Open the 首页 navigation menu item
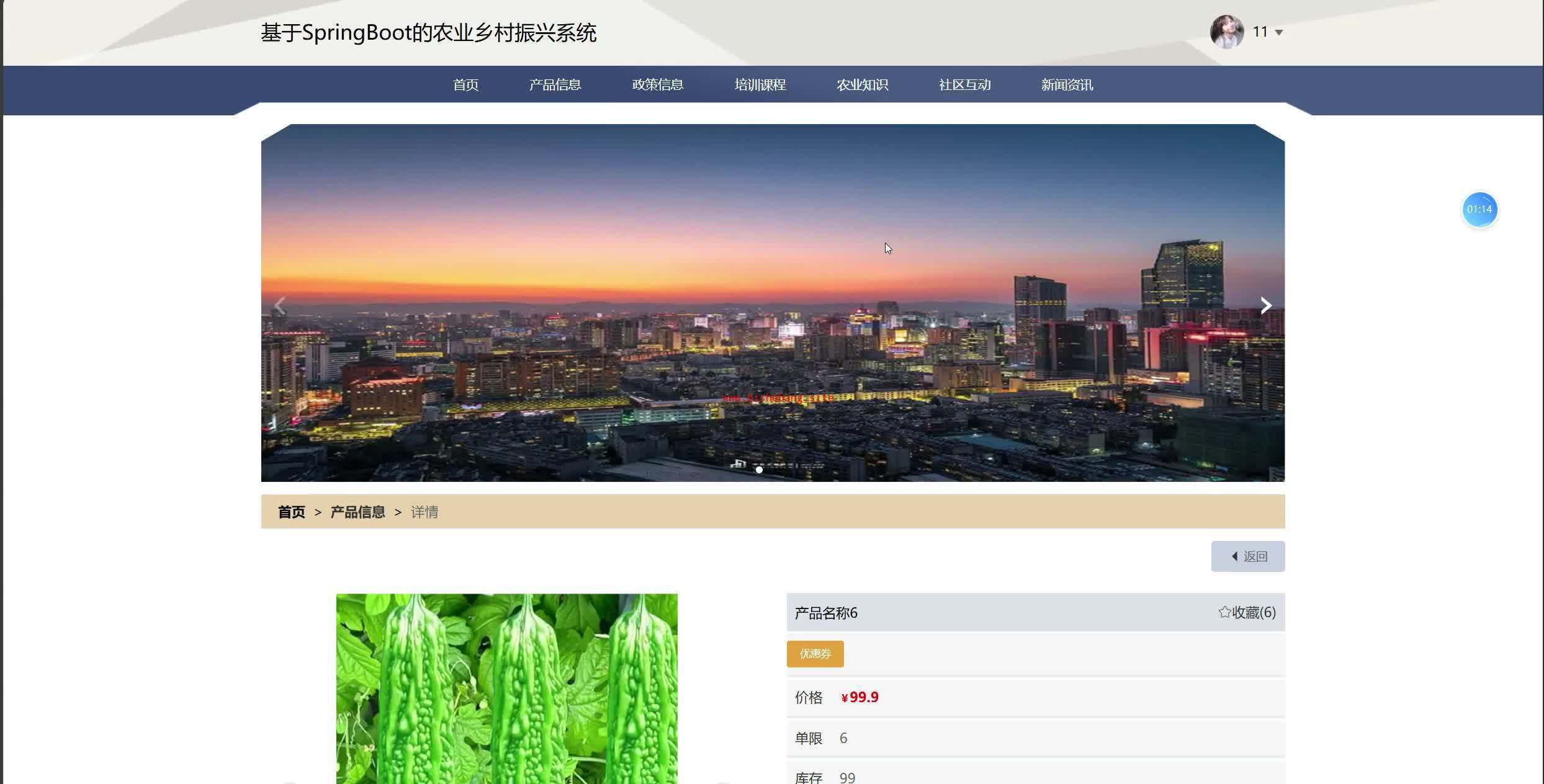The width and height of the screenshot is (1544, 784). (x=465, y=84)
